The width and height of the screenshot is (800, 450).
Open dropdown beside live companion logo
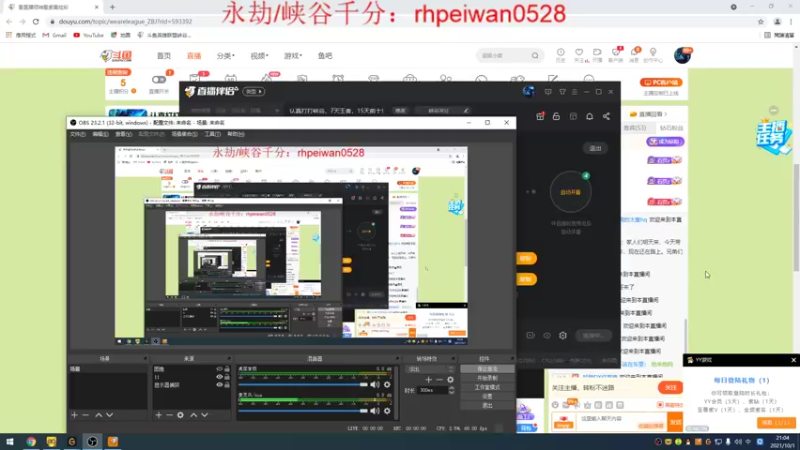click(x=254, y=92)
